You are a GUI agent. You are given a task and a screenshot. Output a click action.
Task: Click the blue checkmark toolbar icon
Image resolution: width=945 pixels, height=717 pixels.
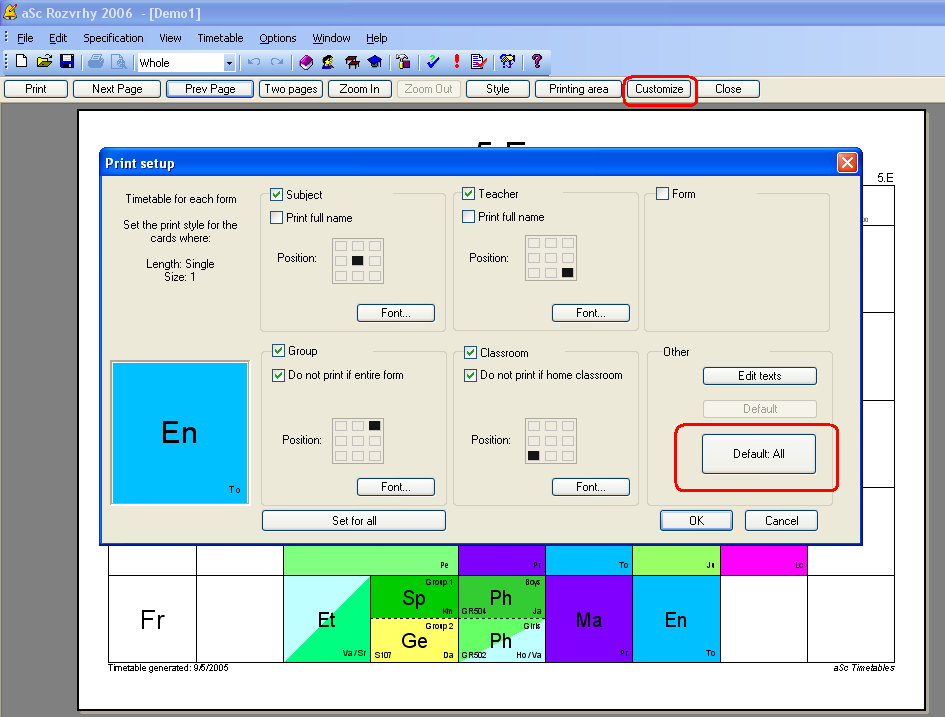click(x=433, y=62)
